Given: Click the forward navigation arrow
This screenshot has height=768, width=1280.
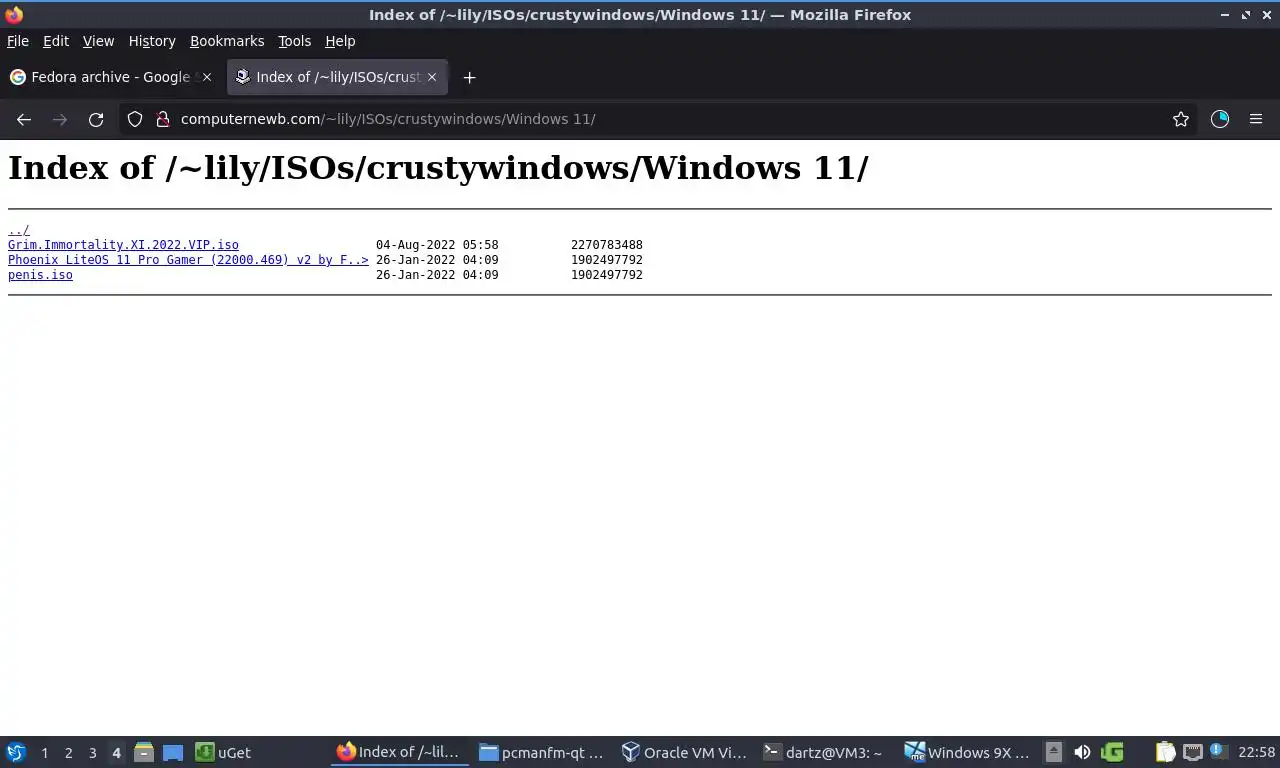Looking at the screenshot, I should tap(60, 119).
